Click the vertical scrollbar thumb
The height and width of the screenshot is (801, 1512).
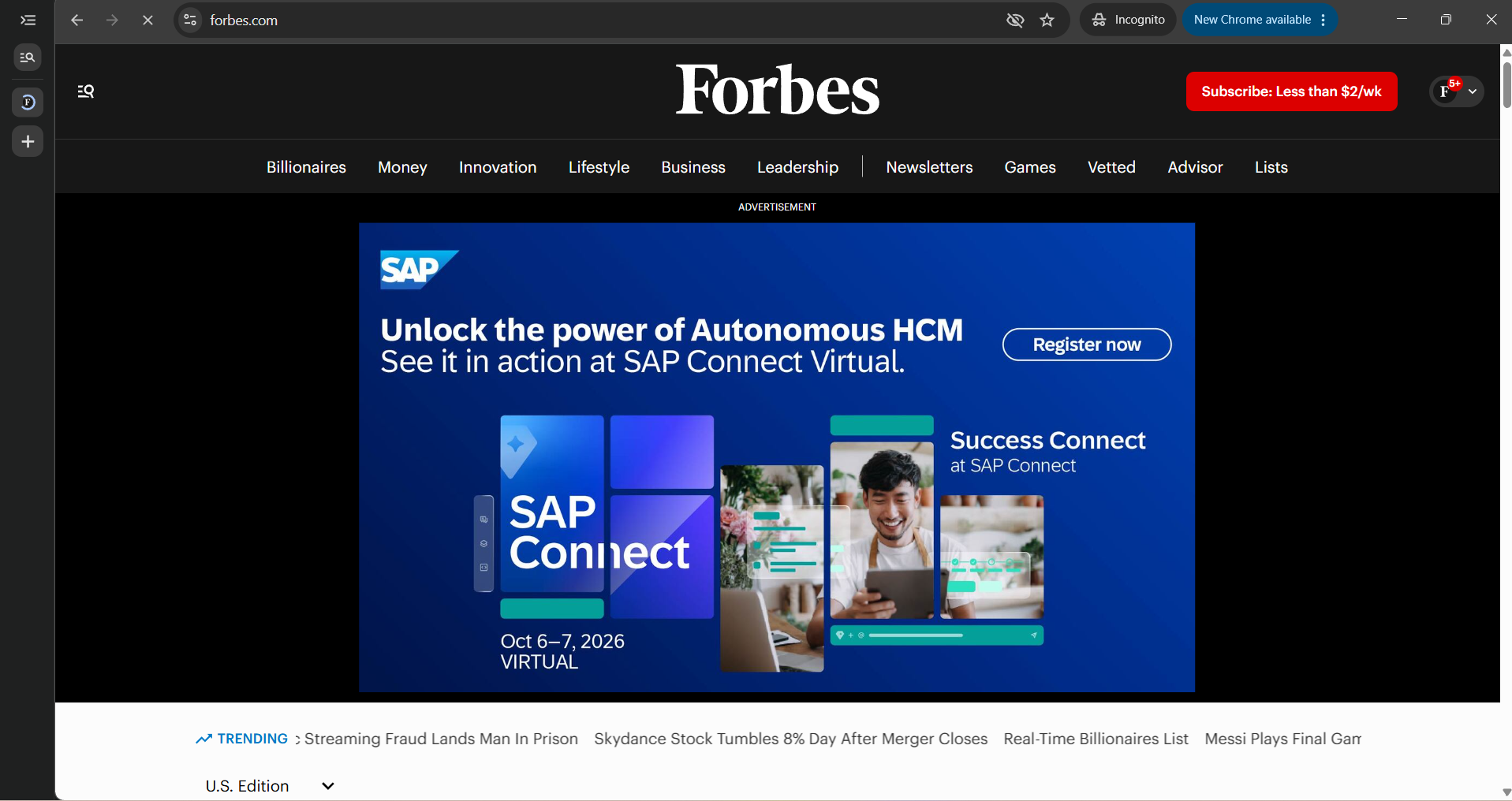[x=1506, y=84]
